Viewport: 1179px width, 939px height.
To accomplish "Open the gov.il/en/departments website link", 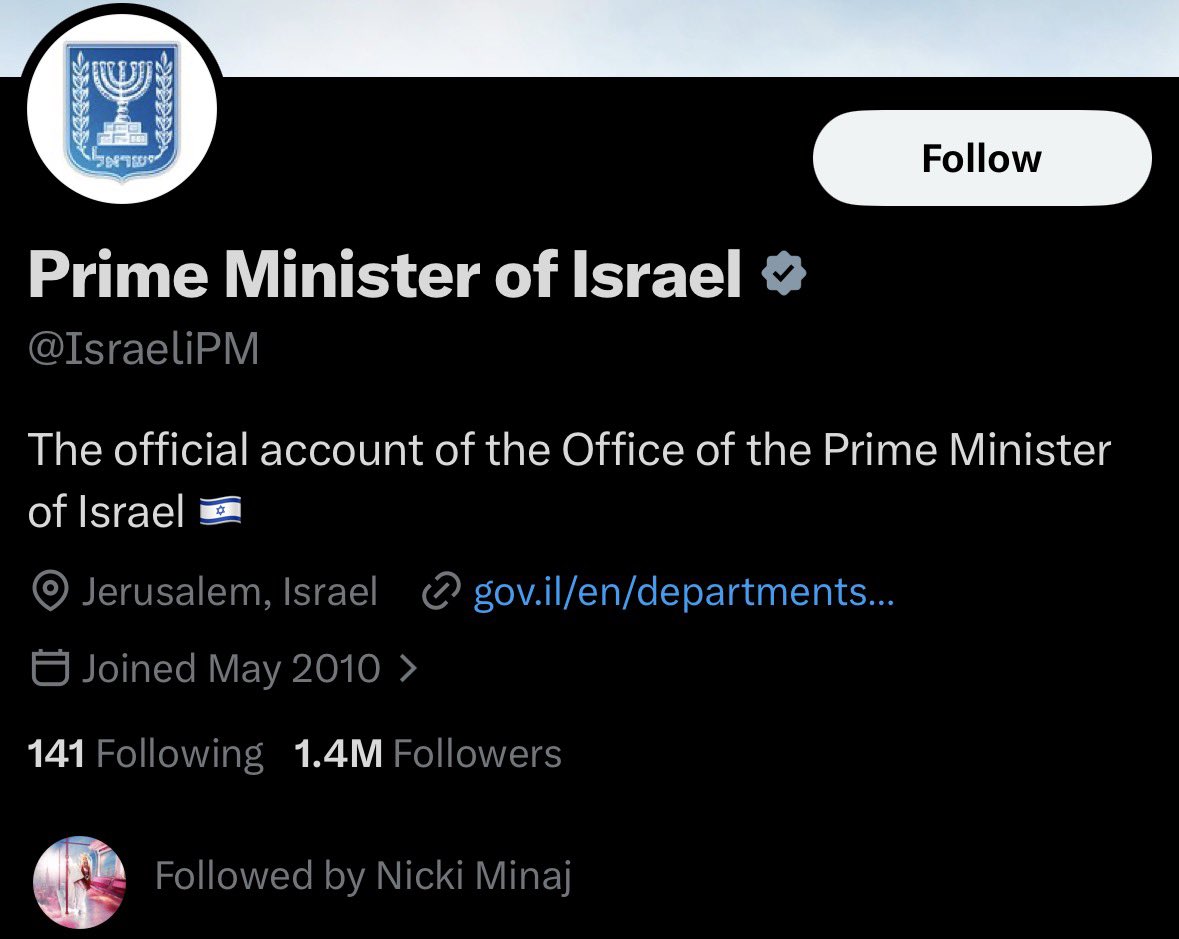I will pos(683,592).
